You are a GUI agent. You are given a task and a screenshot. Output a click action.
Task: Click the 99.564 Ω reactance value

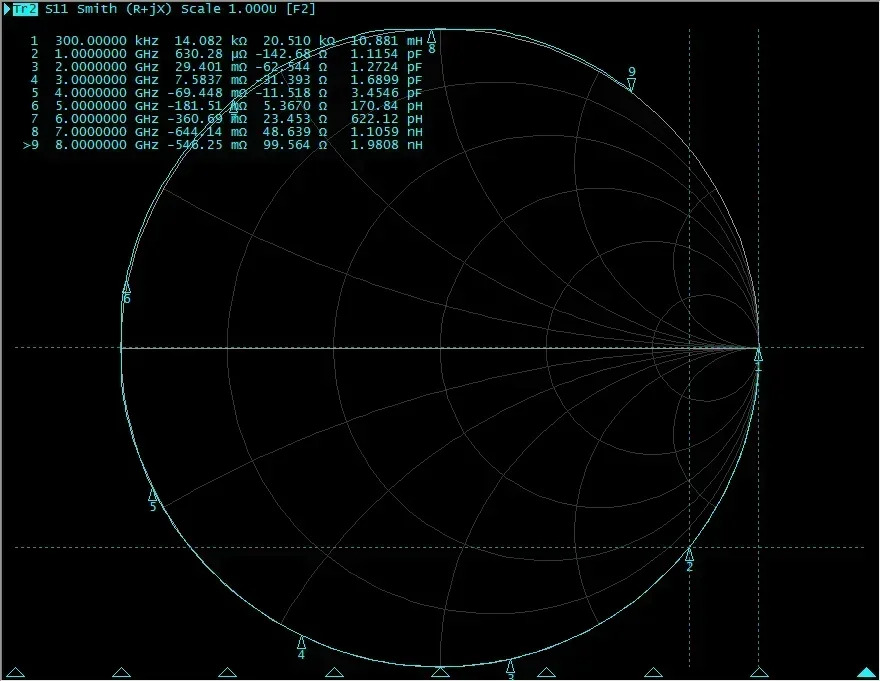295,144
